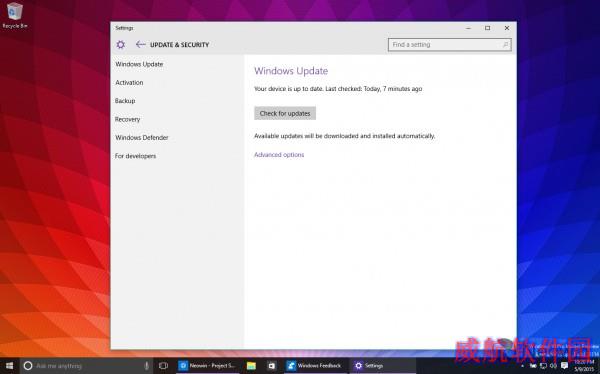This screenshot has width=600, height=374.
Task: Go to Windows Defender settings
Action: coord(142,138)
